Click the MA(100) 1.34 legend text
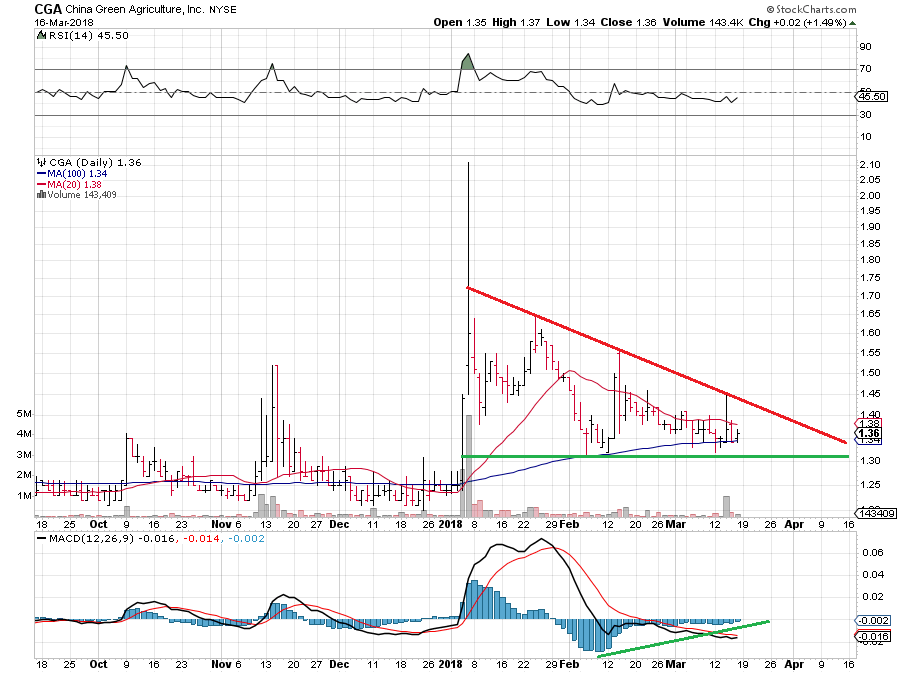915x673 pixels. 78,174
